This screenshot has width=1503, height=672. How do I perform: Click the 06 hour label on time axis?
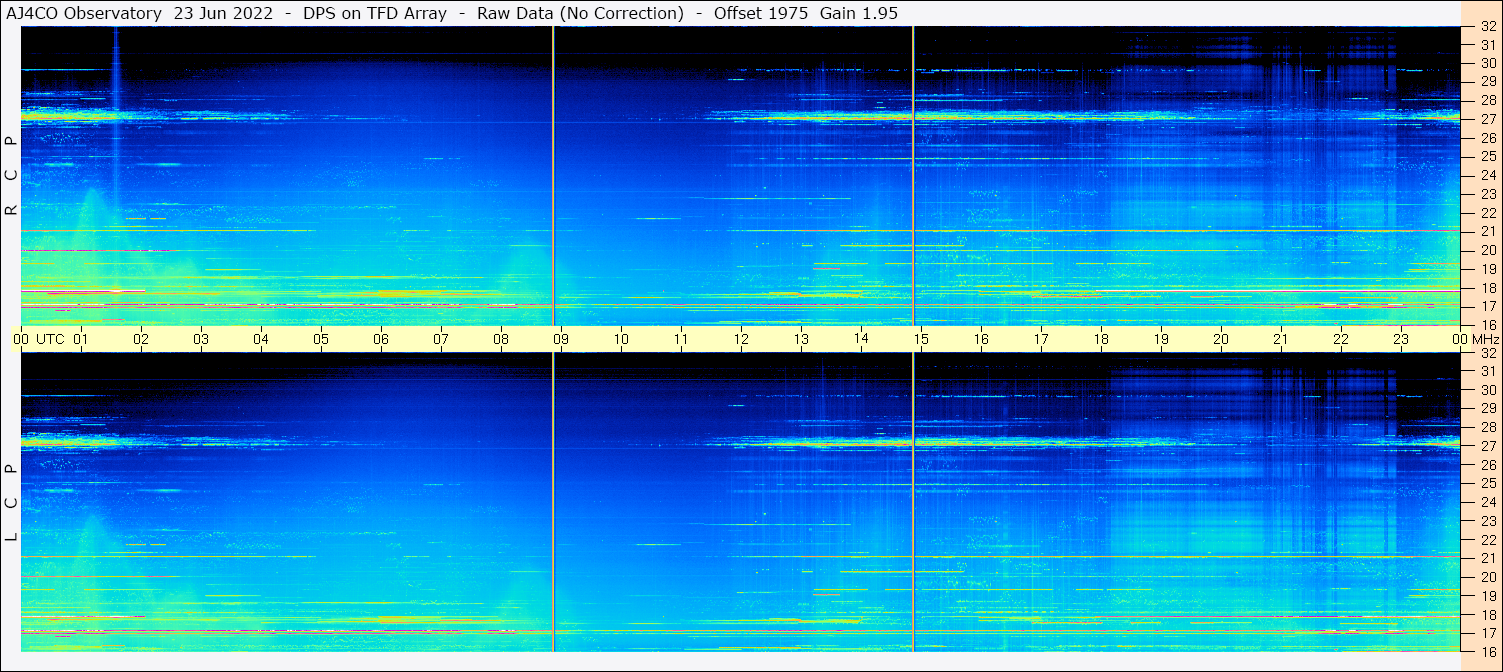(x=381, y=339)
